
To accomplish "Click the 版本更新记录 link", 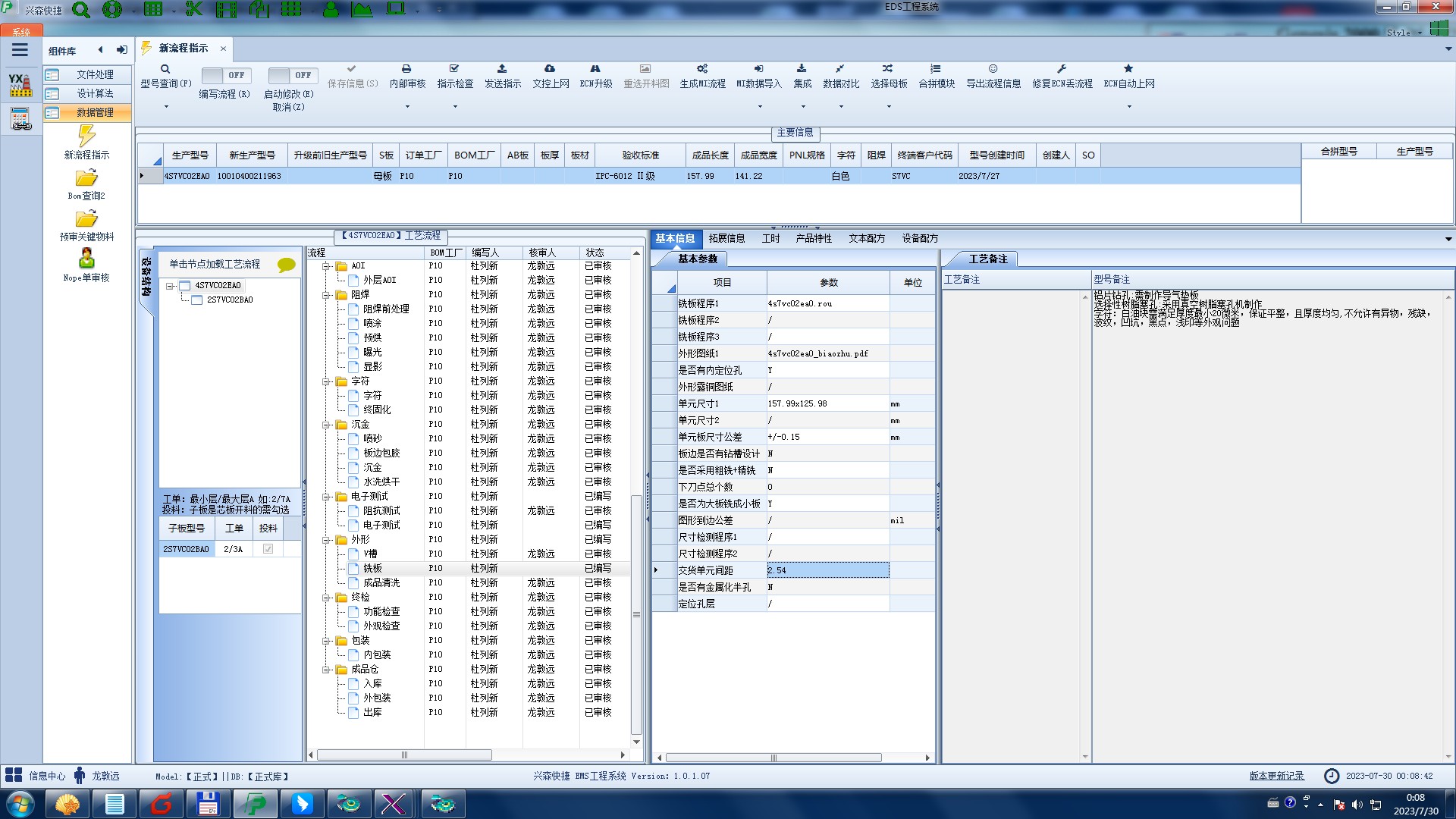I will (x=1276, y=776).
